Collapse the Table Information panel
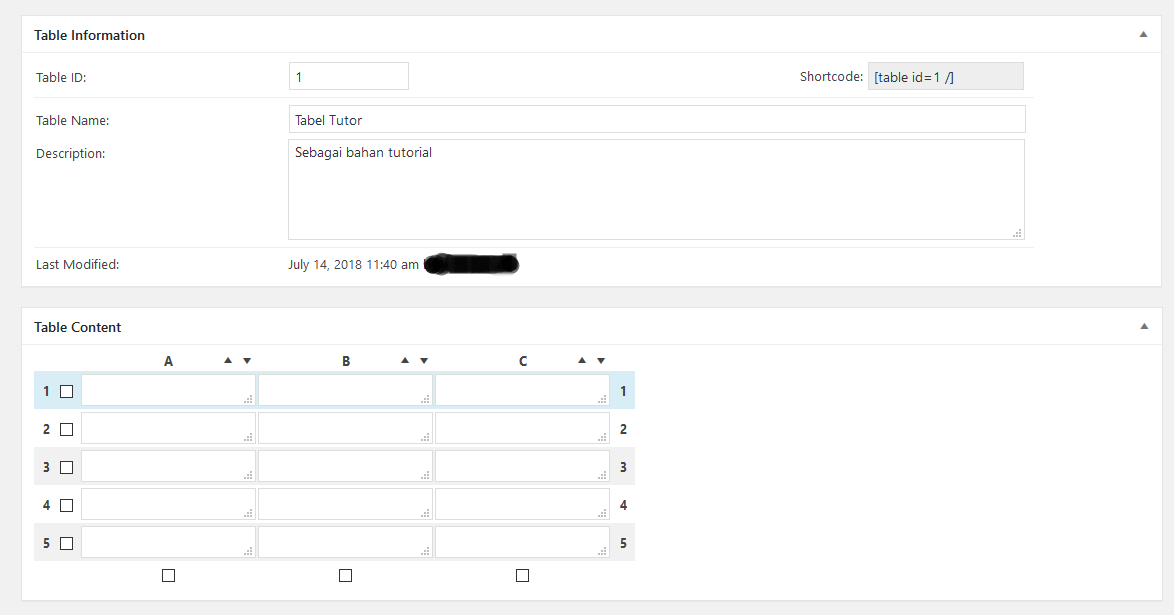1174x615 pixels. [1143, 33]
